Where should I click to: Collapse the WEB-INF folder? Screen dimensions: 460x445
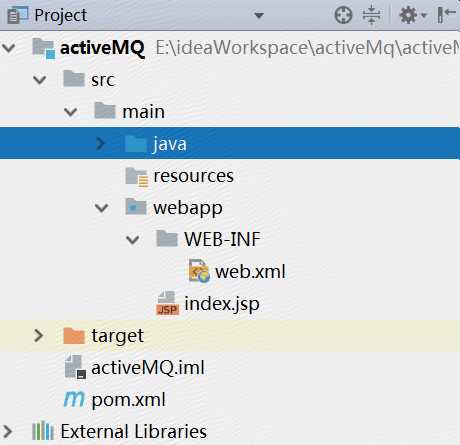(x=133, y=240)
